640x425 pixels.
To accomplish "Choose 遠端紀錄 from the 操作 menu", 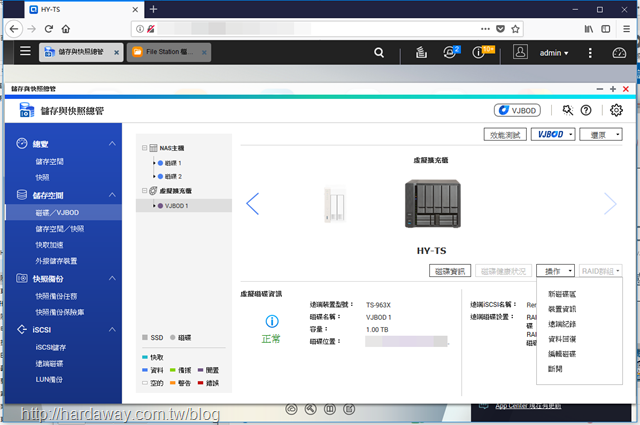I will 562,324.
